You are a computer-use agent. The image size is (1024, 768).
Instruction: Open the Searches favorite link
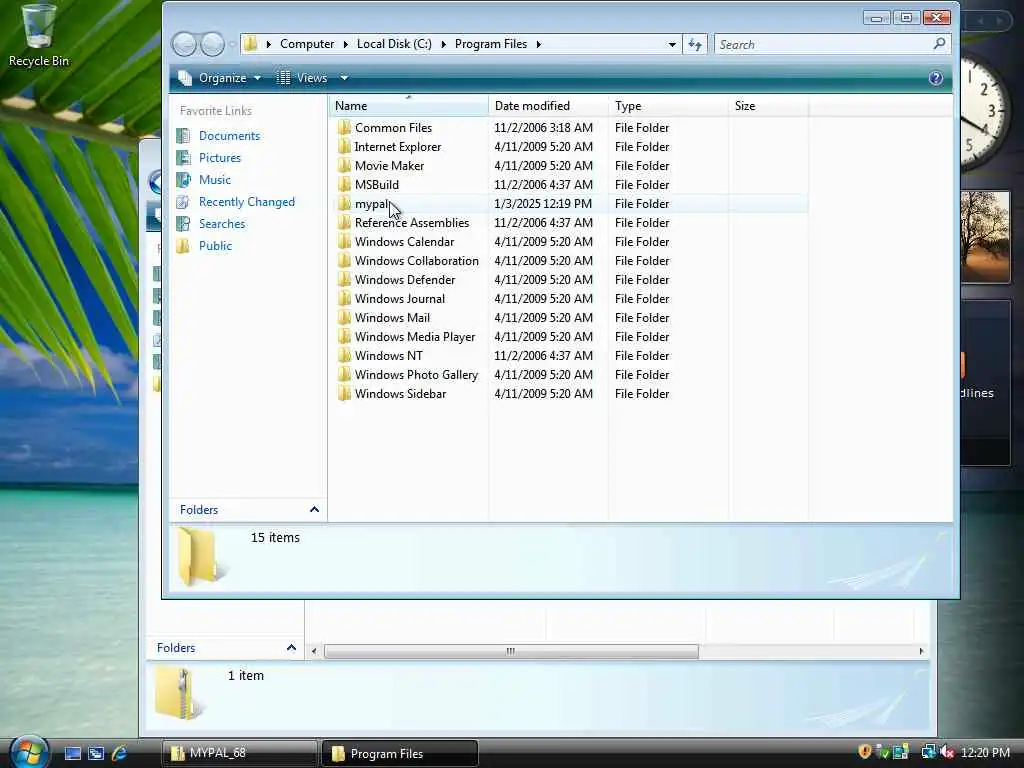tap(222, 224)
